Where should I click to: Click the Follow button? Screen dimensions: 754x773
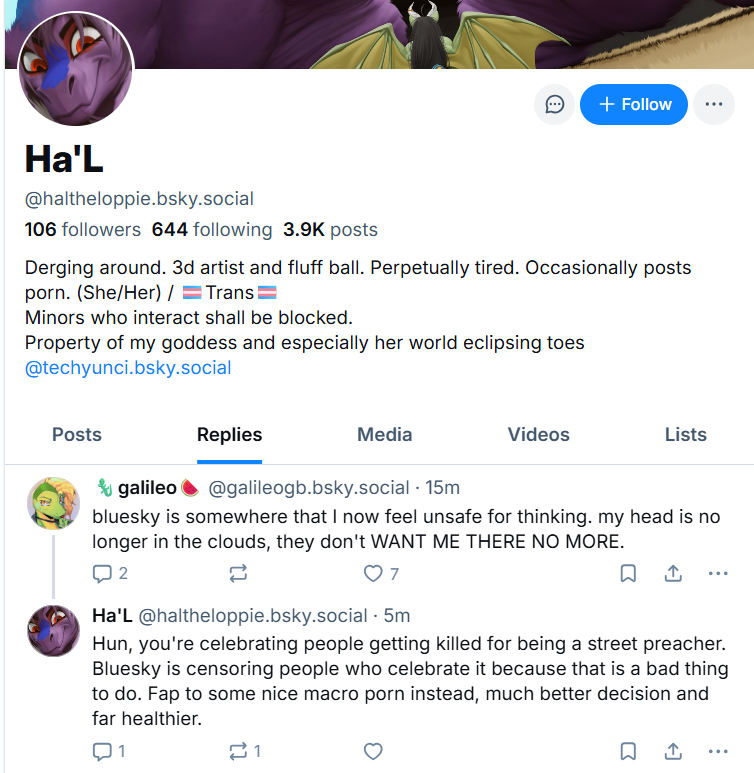634,104
